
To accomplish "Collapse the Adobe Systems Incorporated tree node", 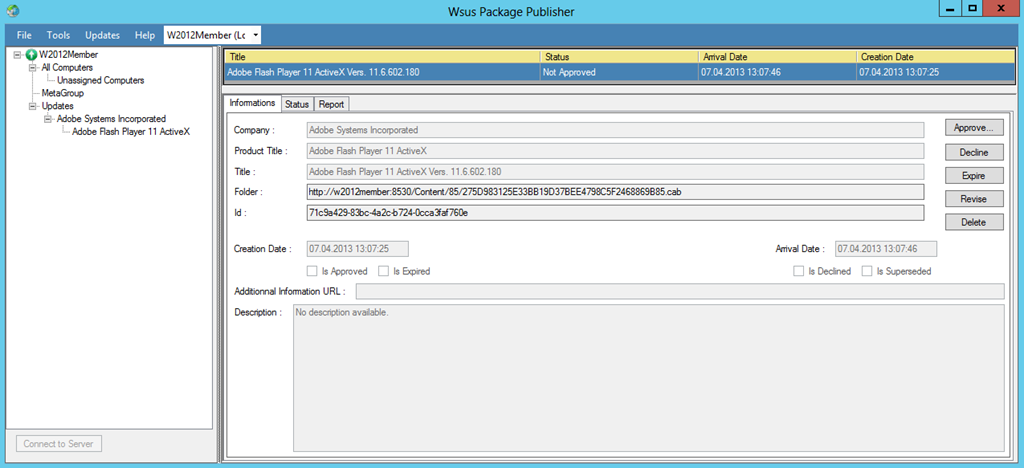I will [x=48, y=119].
